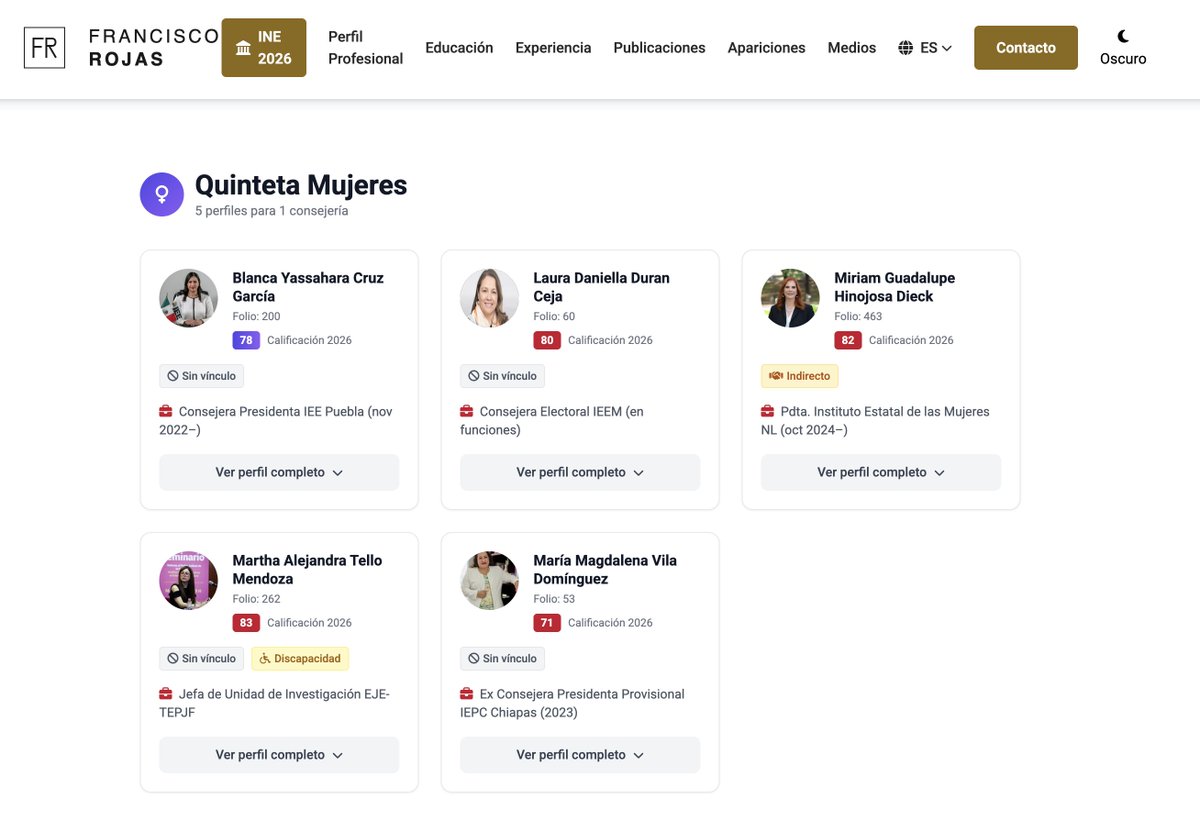Image resolution: width=1200 pixels, height=821 pixels.
Task: Click the Contacto button
Action: coord(1025,47)
